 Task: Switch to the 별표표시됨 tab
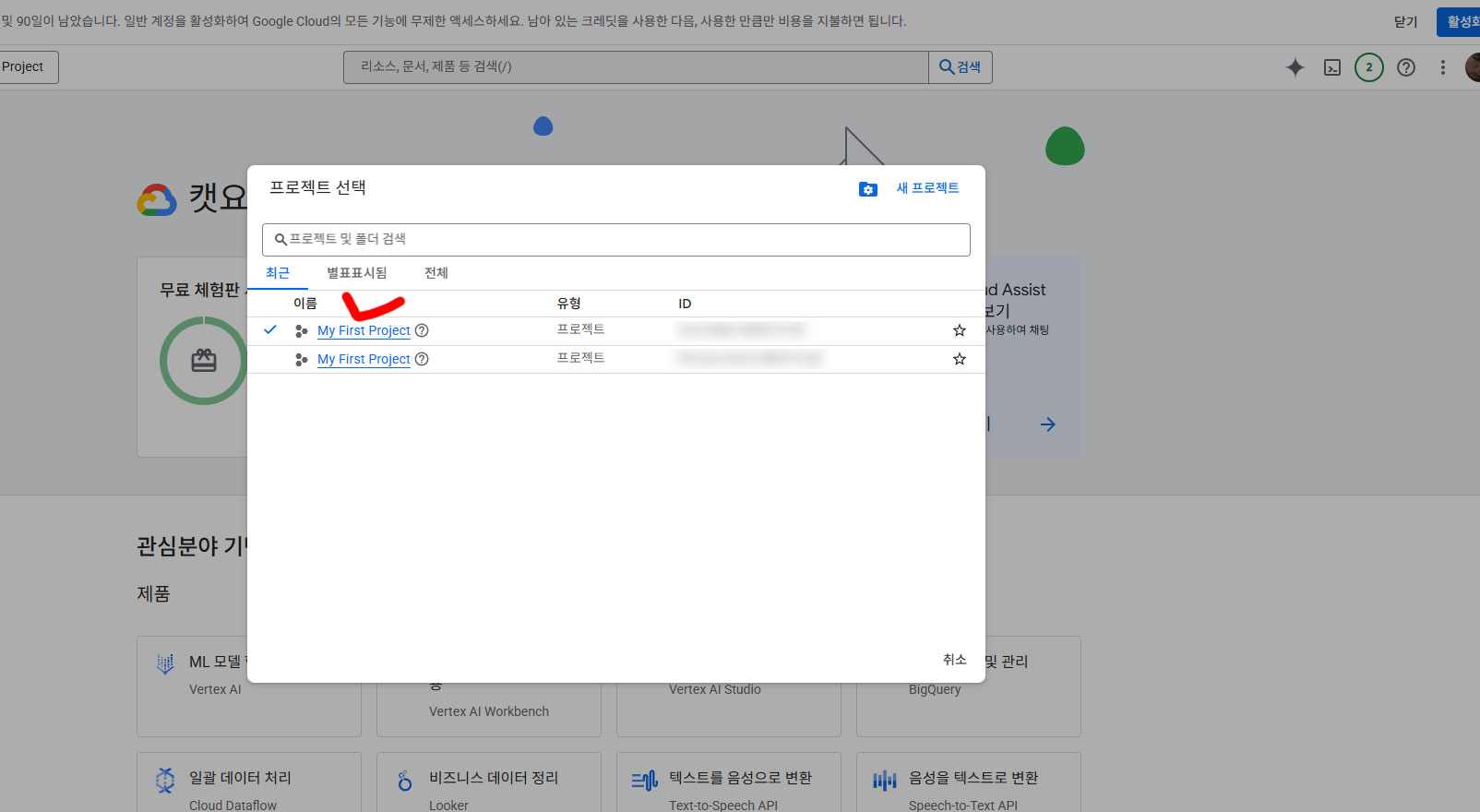coord(357,273)
